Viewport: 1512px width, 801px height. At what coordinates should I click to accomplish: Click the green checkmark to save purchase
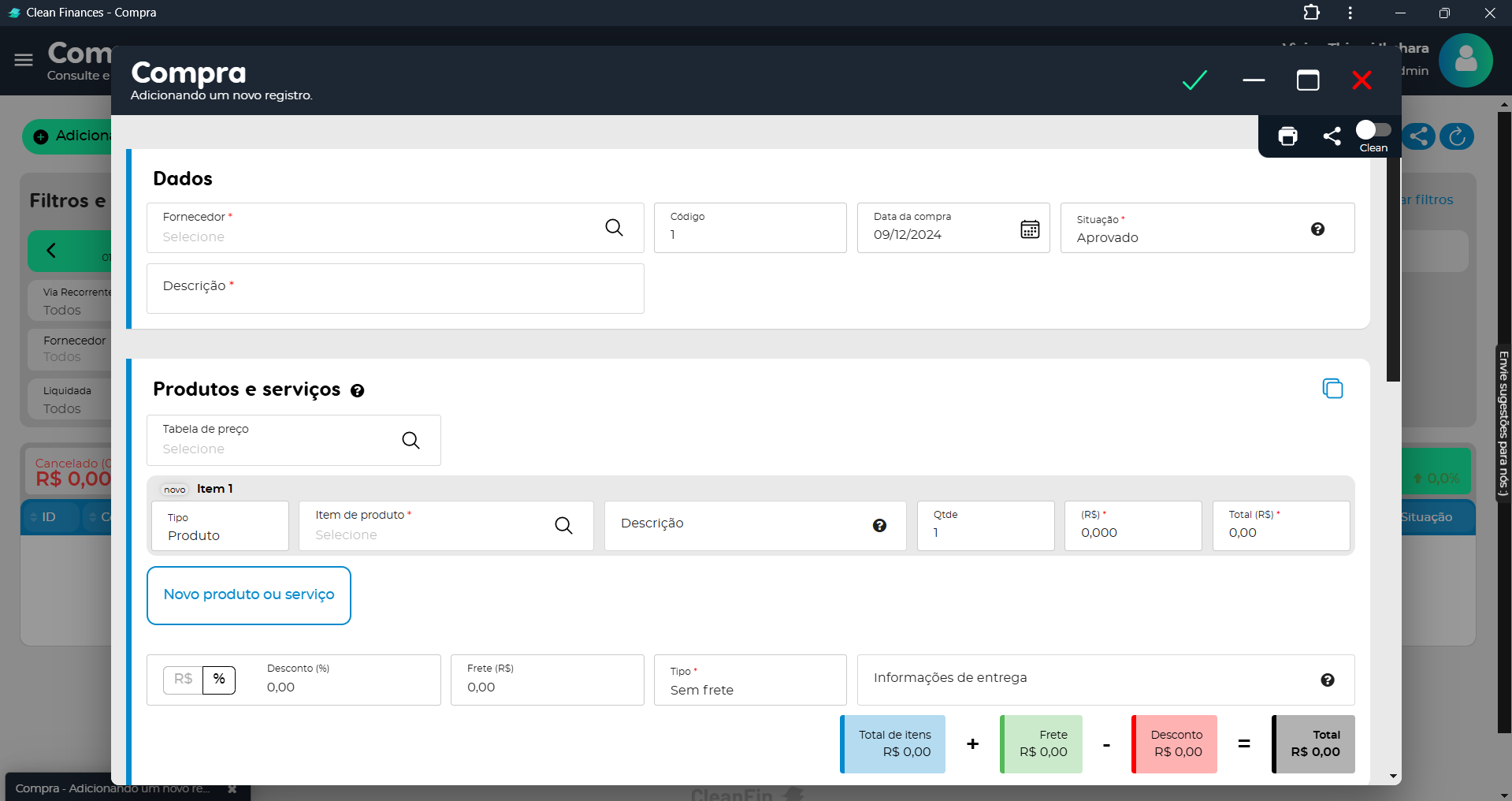(1194, 80)
